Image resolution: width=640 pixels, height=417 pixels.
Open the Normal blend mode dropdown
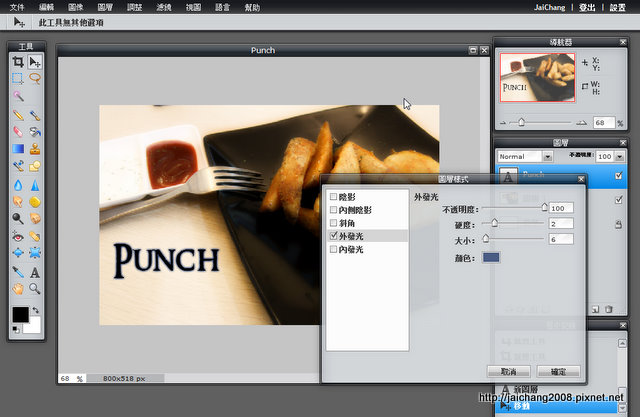tap(525, 156)
